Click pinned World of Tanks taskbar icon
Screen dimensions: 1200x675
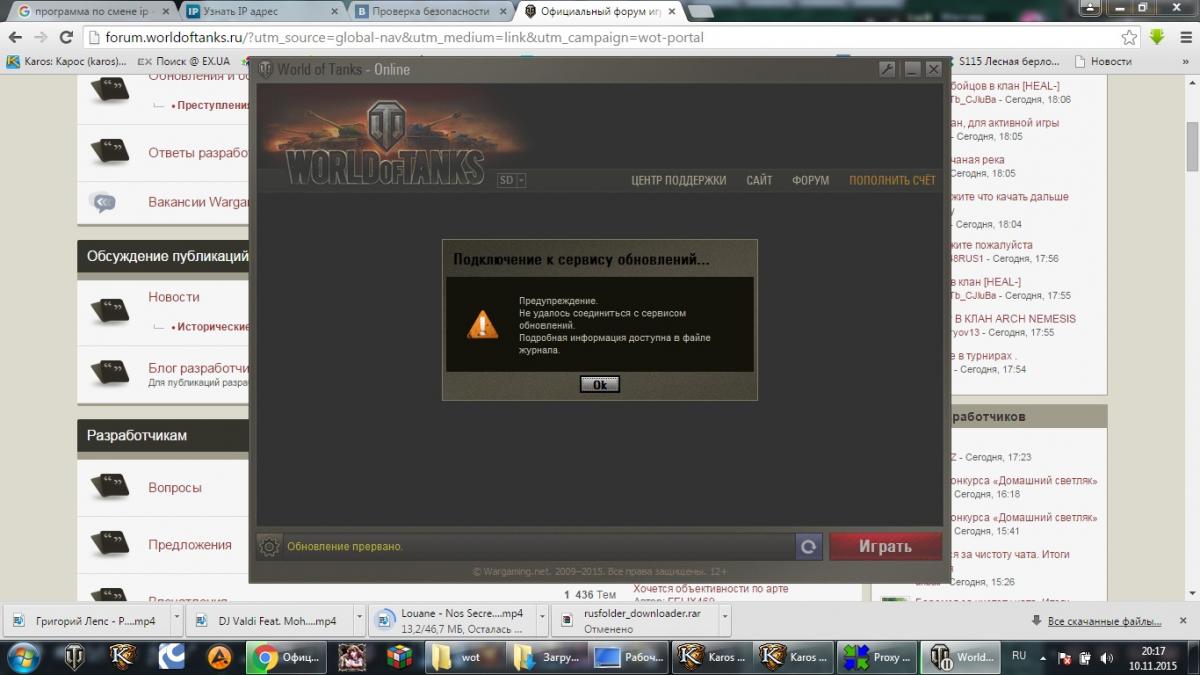pyautogui.click(x=75, y=657)
